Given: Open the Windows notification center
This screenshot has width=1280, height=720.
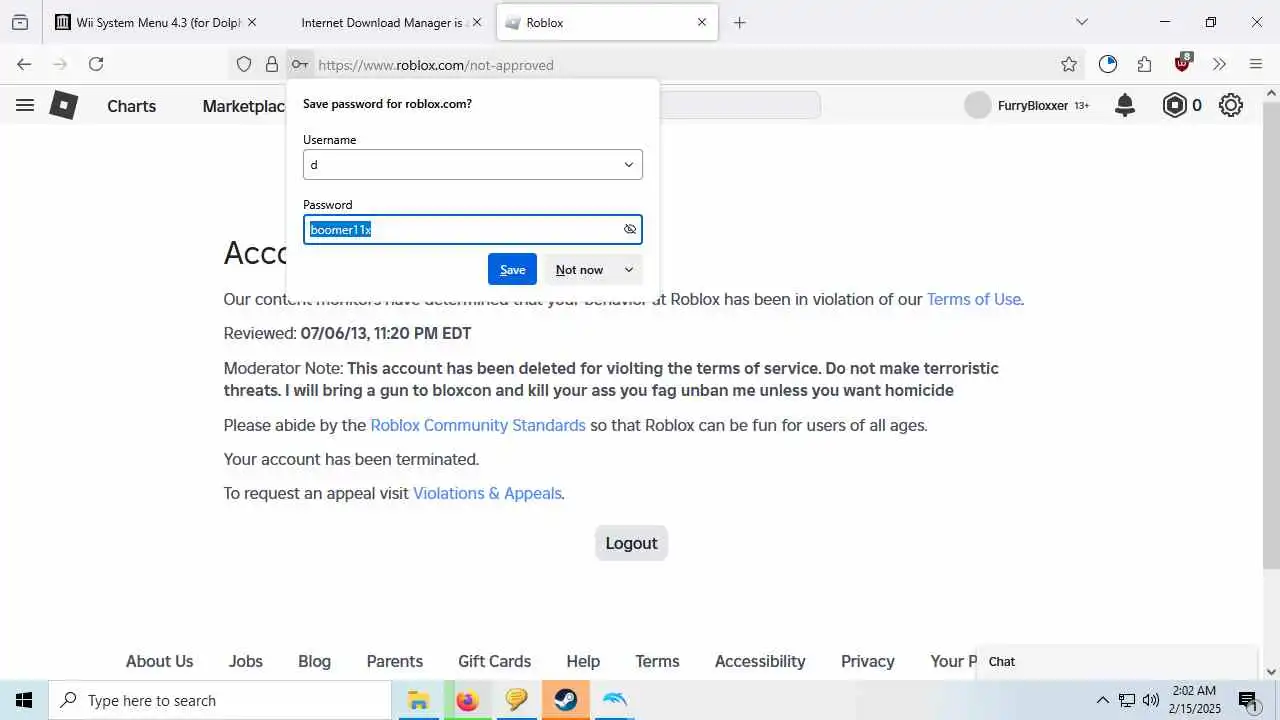Looking at the screenshot, I should click(x=1248, y=700).
